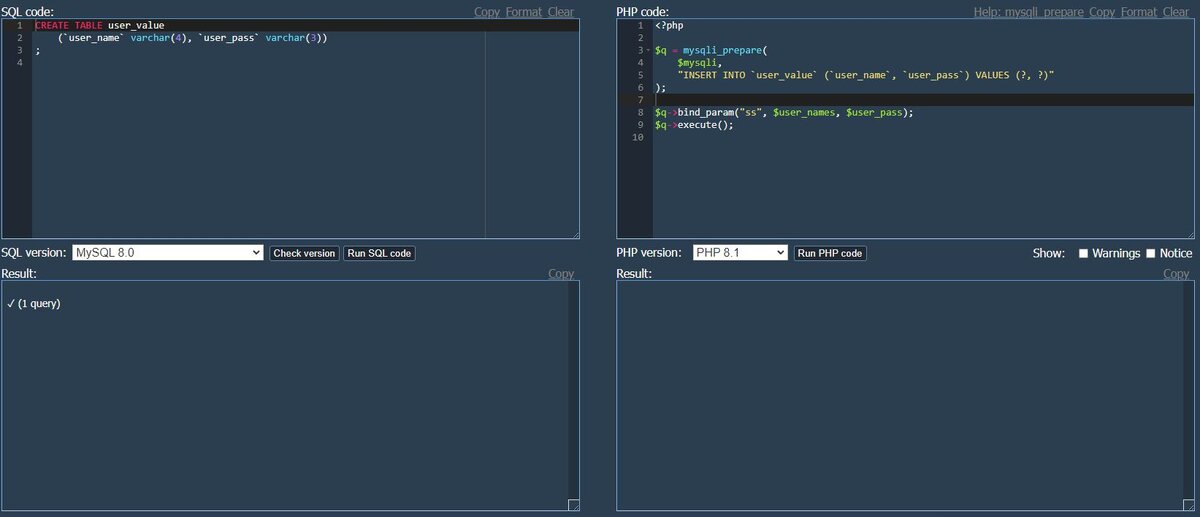The width and height of the screenshot is (1200, 517).
Task: Click the resize handle of SQL result box
Action: pyautogui.click(x=574, y=505)
